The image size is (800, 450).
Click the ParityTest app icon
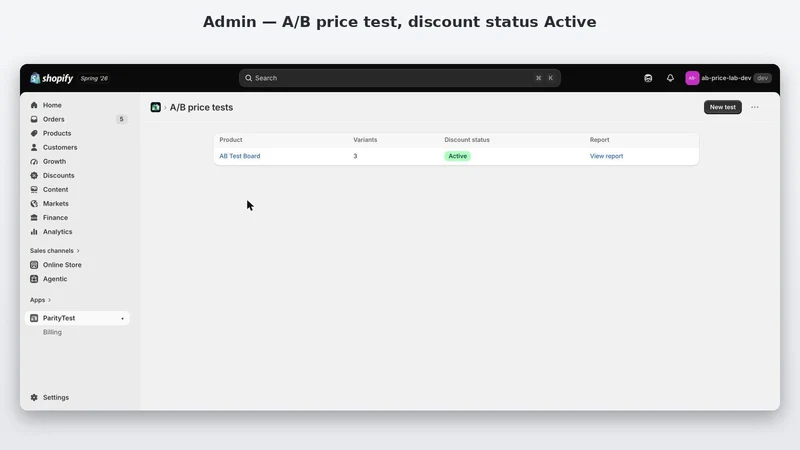[x=34, y=318]
